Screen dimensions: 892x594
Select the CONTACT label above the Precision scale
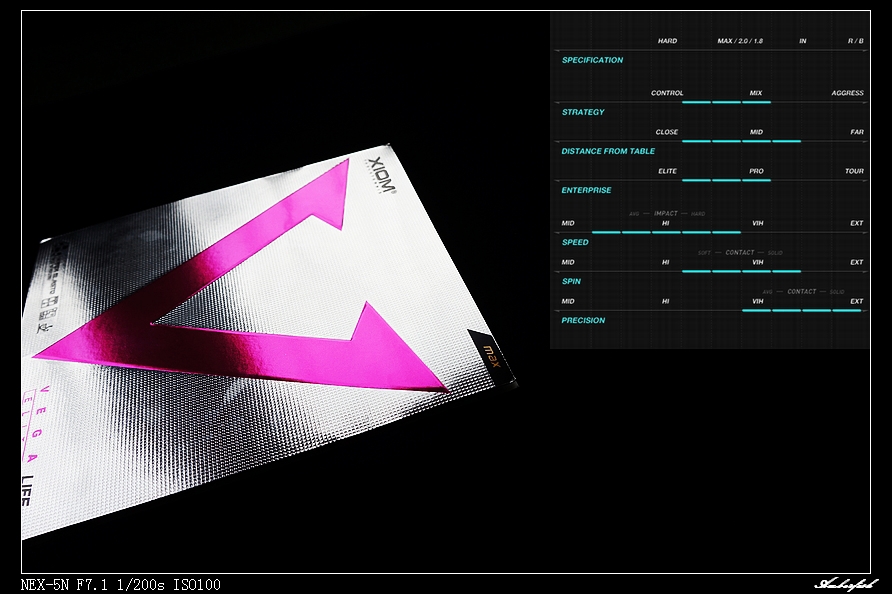coord(802,291)
